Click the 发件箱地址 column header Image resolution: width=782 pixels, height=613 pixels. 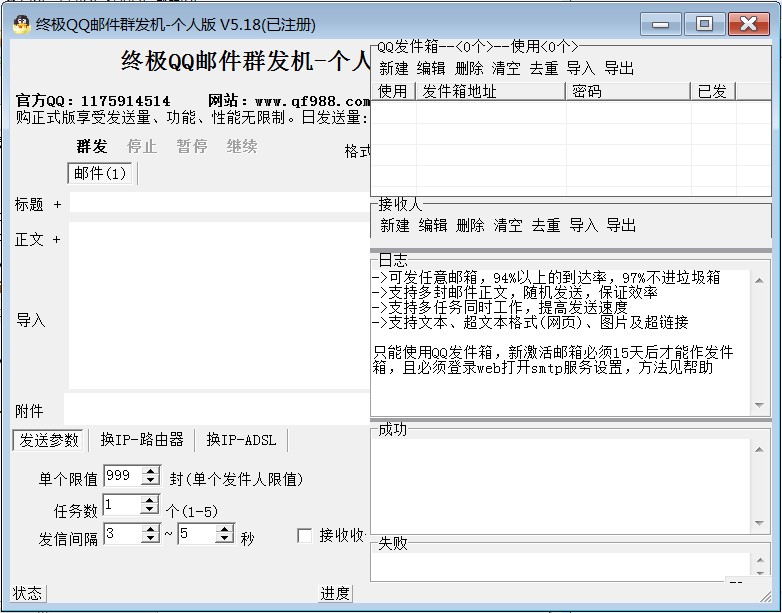pos(491,91)
